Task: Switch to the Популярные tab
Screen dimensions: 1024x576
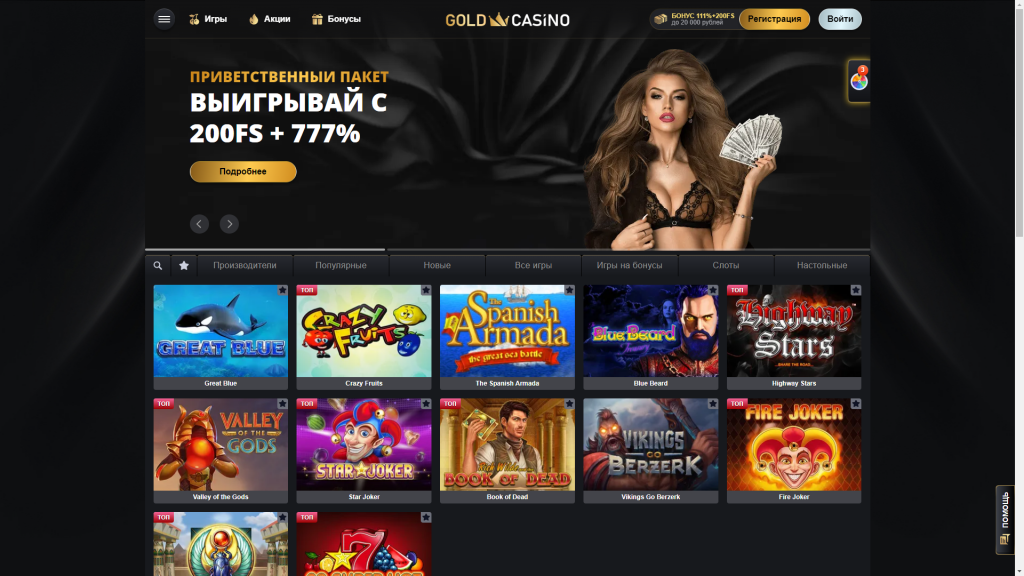Action: click(x=341, y=266)
